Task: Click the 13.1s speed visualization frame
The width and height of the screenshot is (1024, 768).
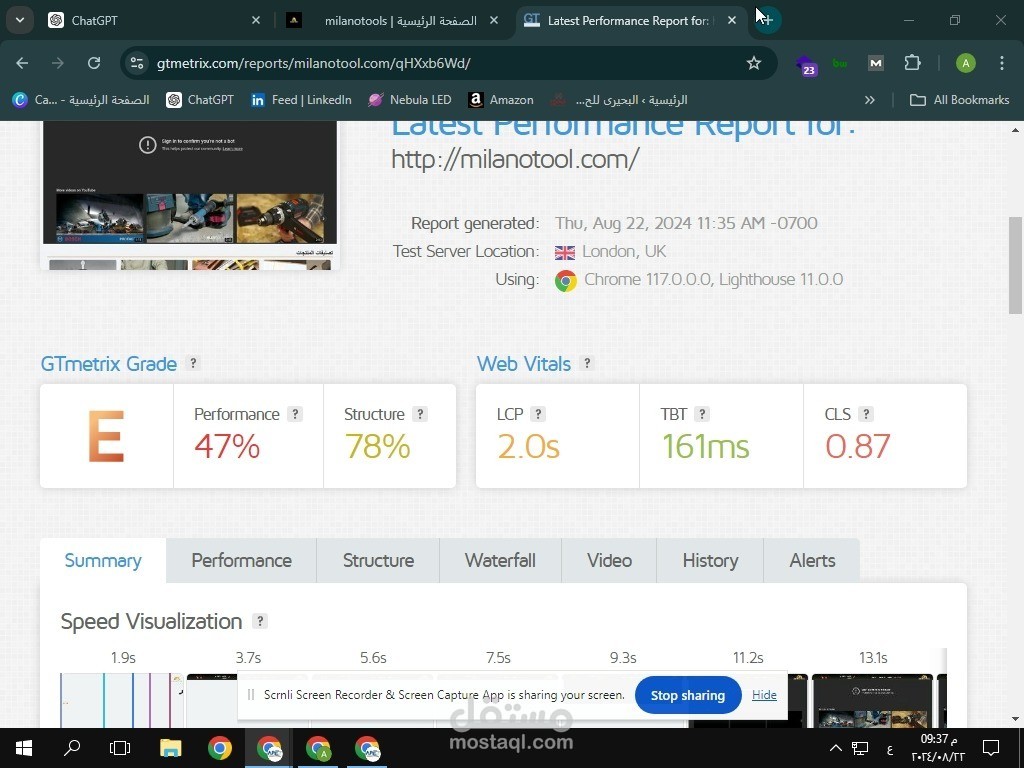Action: pos(872,701)
